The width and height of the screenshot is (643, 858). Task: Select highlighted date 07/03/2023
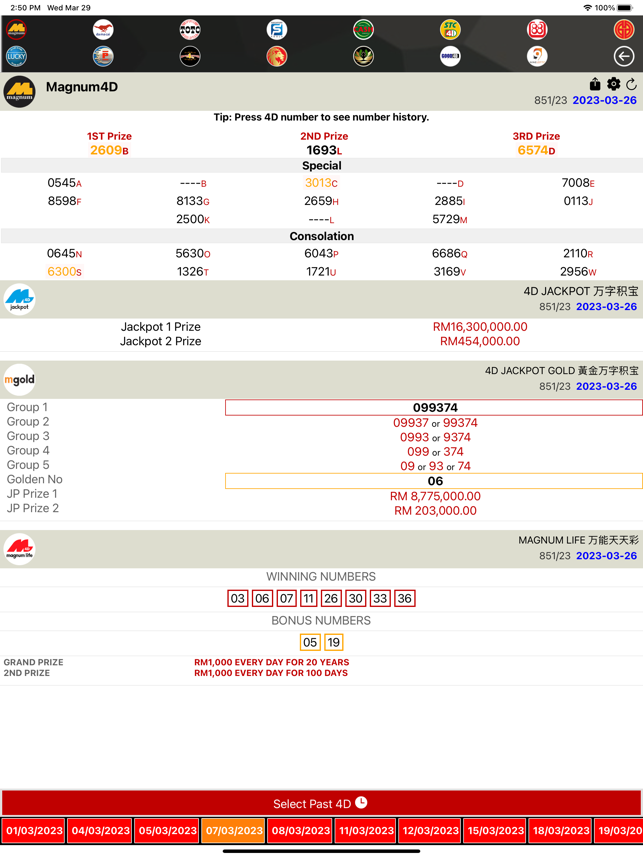pos(234,831)
